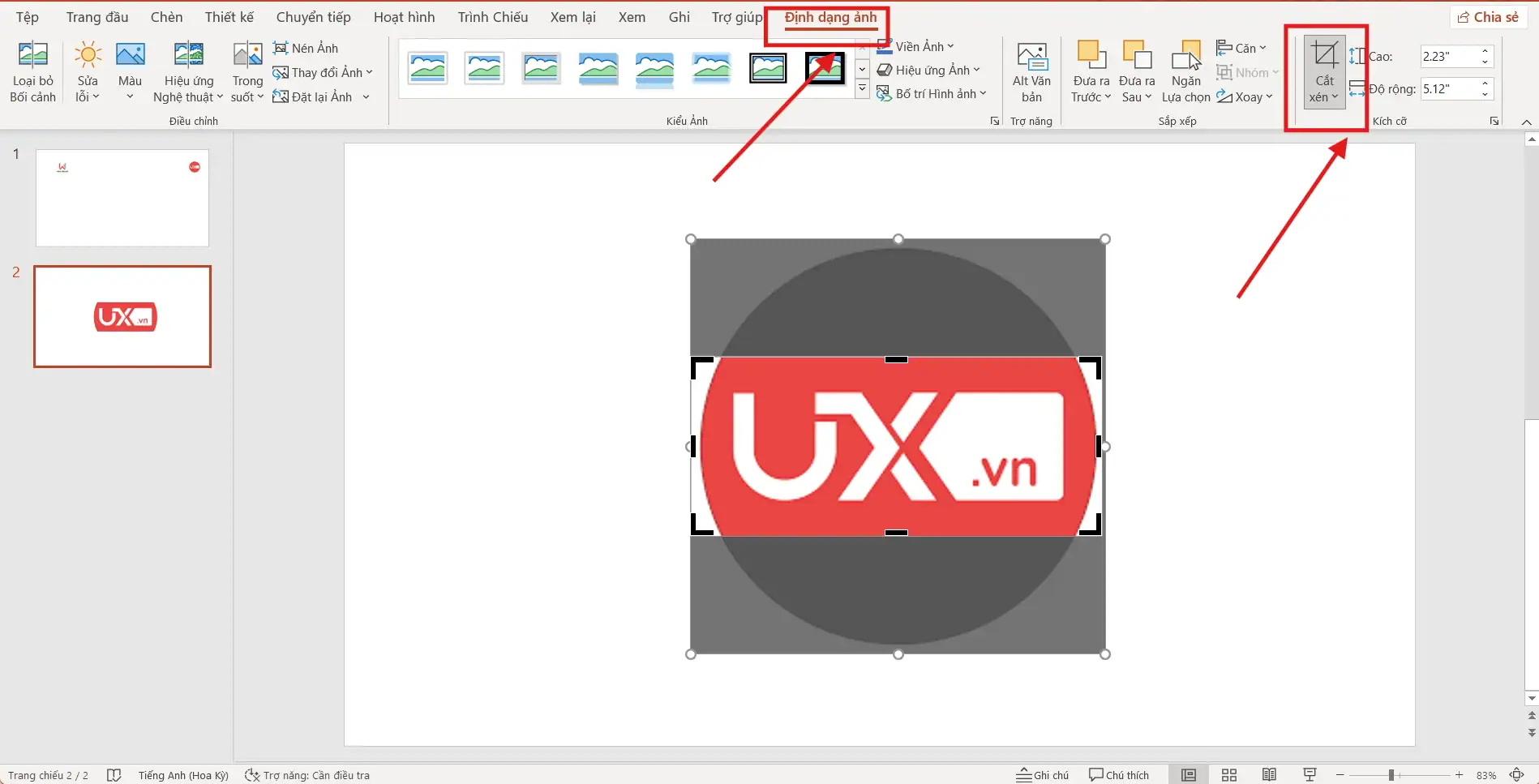Viewport: 1539px width, 784px height.
Task: Open the Hiệu ứng Ảnh effects dropdown
Action: point(929,70)
